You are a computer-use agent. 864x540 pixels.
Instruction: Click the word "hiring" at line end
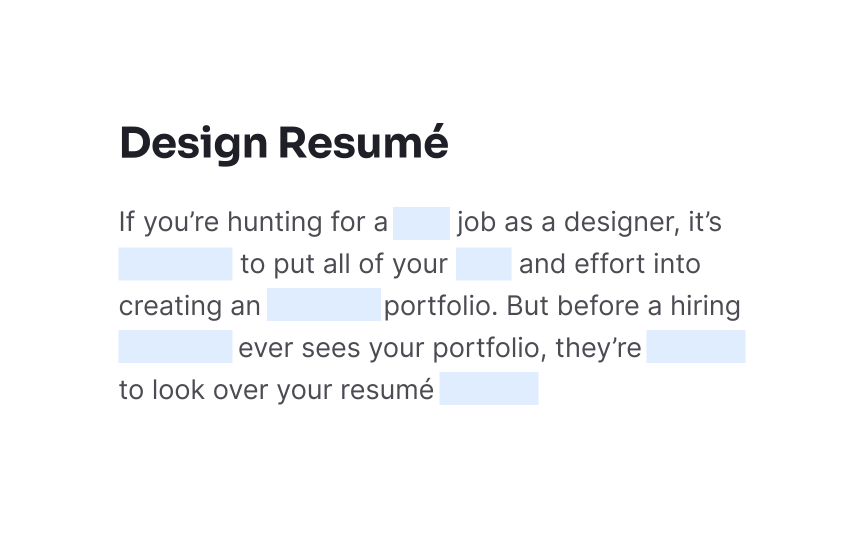[705, 306]
